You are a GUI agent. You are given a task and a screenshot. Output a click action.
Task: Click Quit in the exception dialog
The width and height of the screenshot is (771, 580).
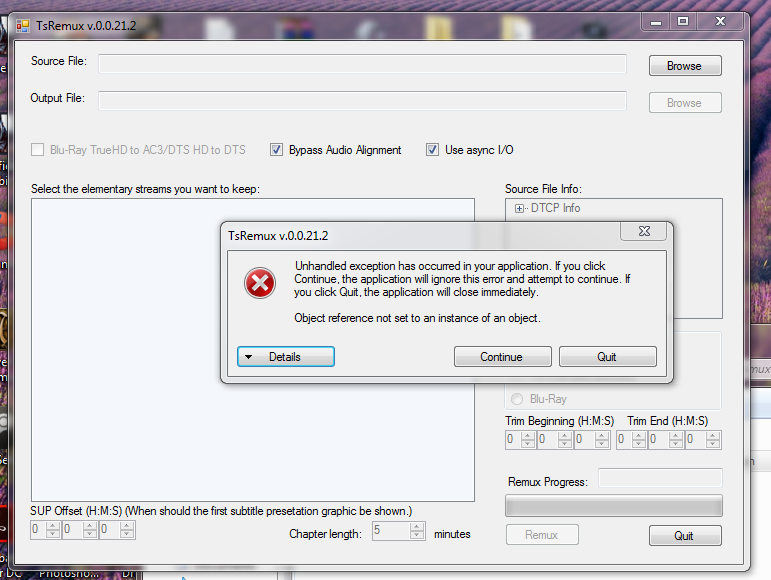tap(607, 357)
